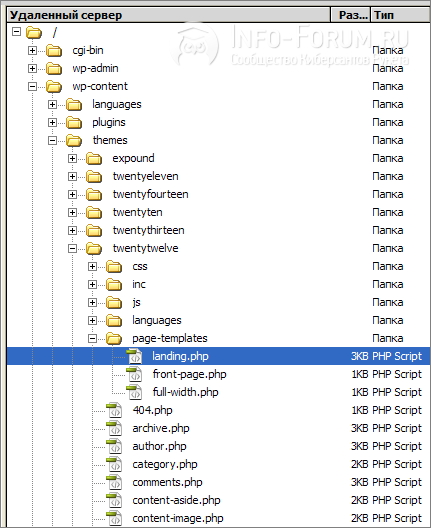The height and width of the screenshot is (528, 431).
Task: Select the wp-admin folder icon
Action: [54, 68]
